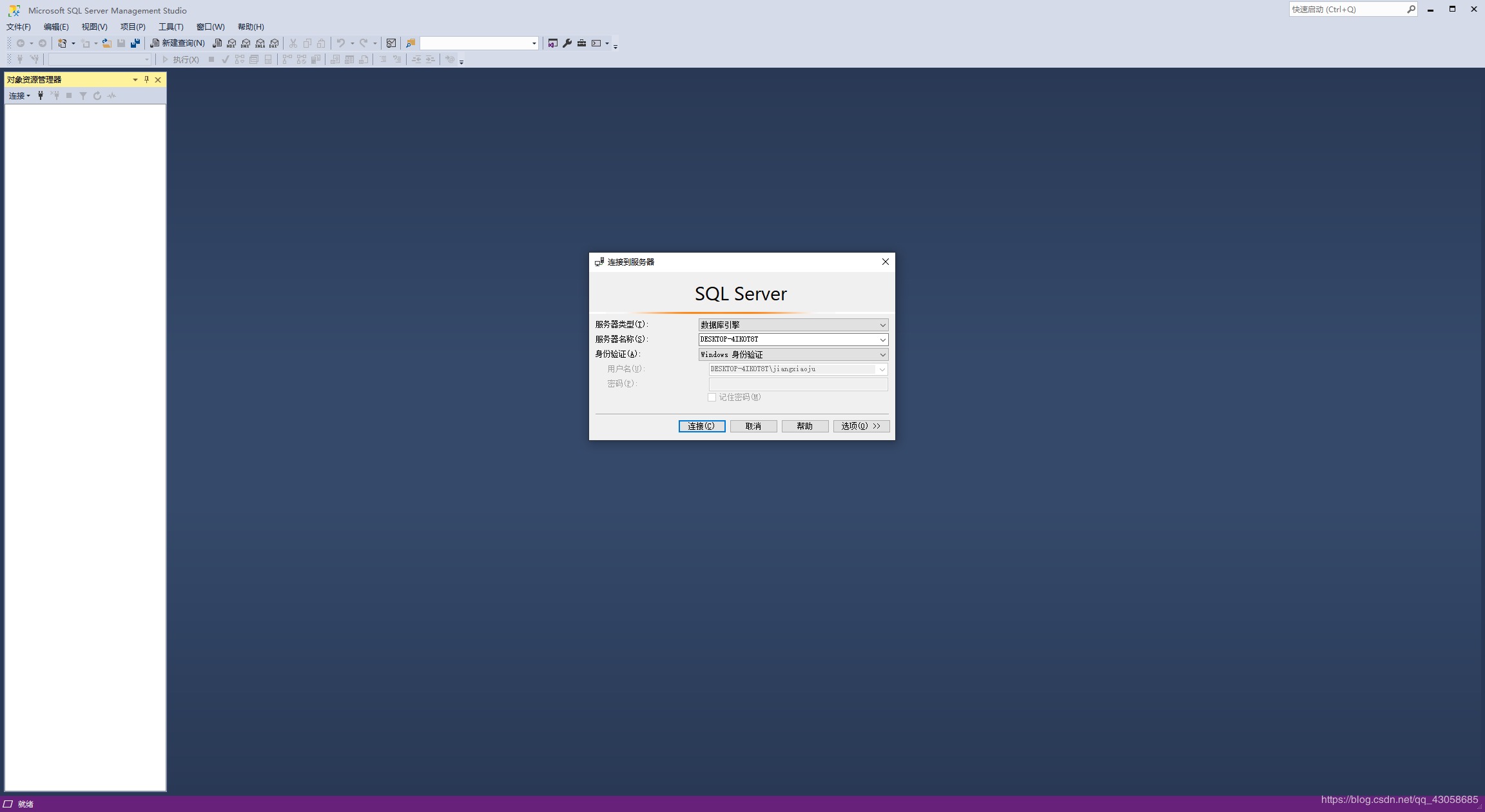Refresh the Object Explorer tree
Screen dimensions: 1485x812
pyautogui.click(x=97, y=95)
